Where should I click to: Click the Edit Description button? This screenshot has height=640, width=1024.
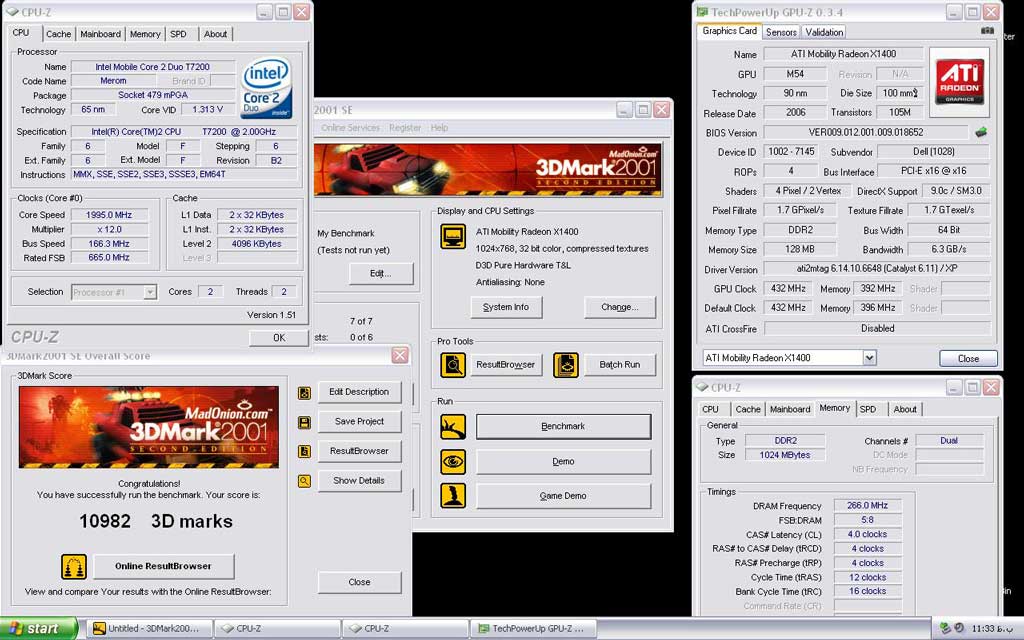[359, 392]
